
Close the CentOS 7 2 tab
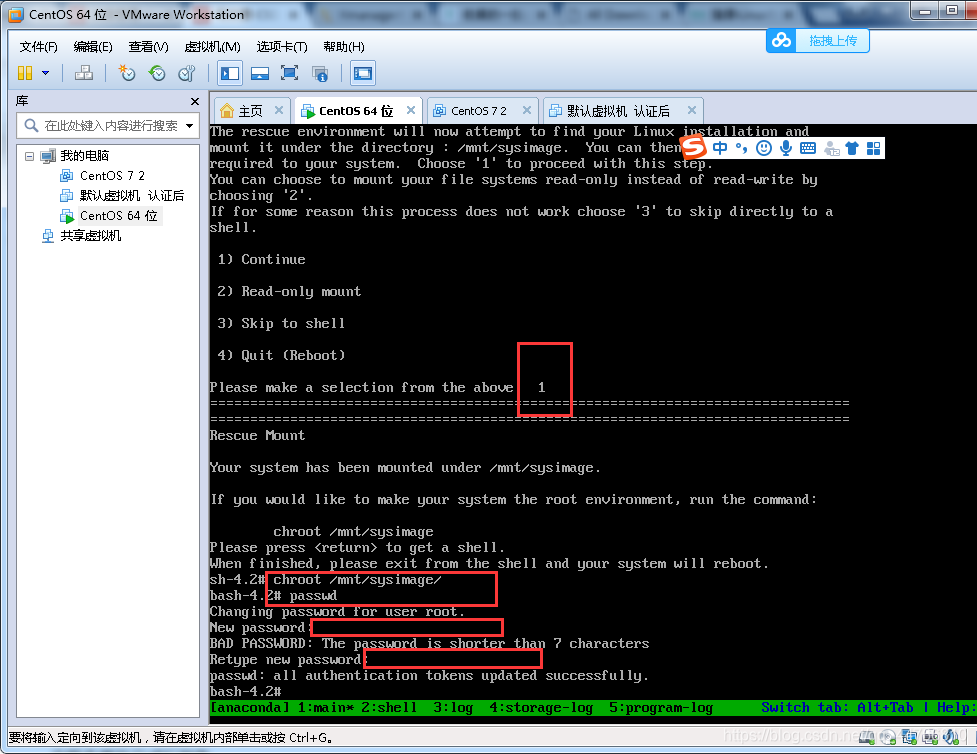coord(527,110)
